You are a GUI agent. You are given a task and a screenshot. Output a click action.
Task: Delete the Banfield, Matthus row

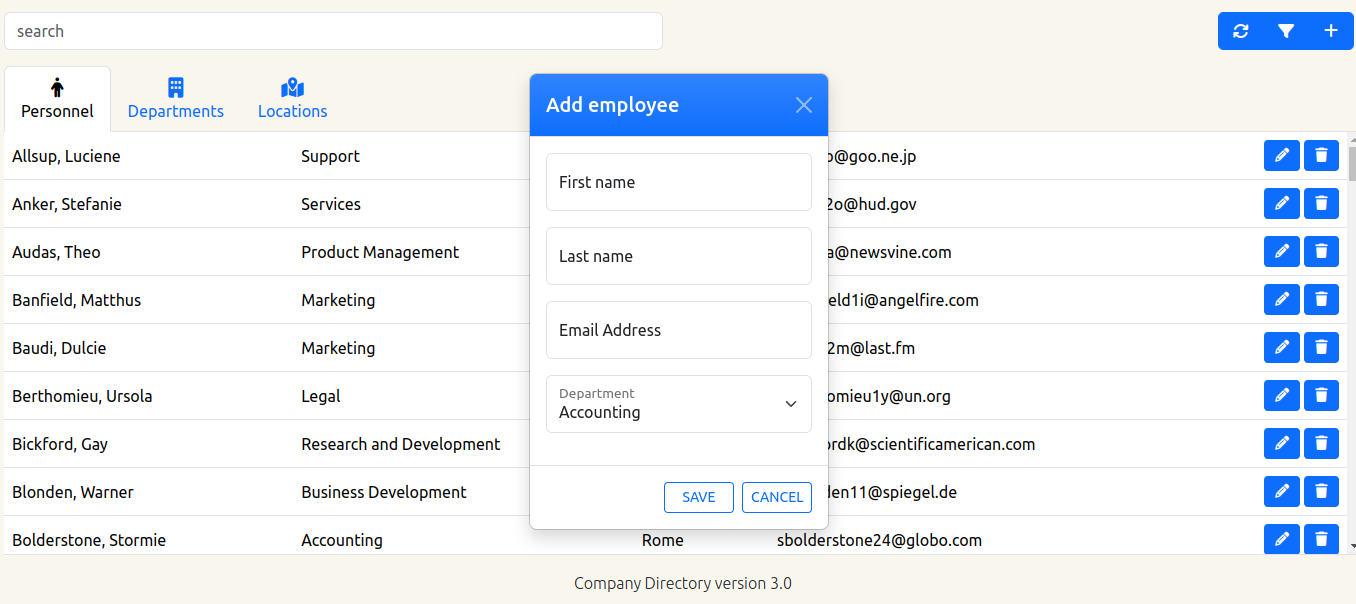(x=1321, y=300)
